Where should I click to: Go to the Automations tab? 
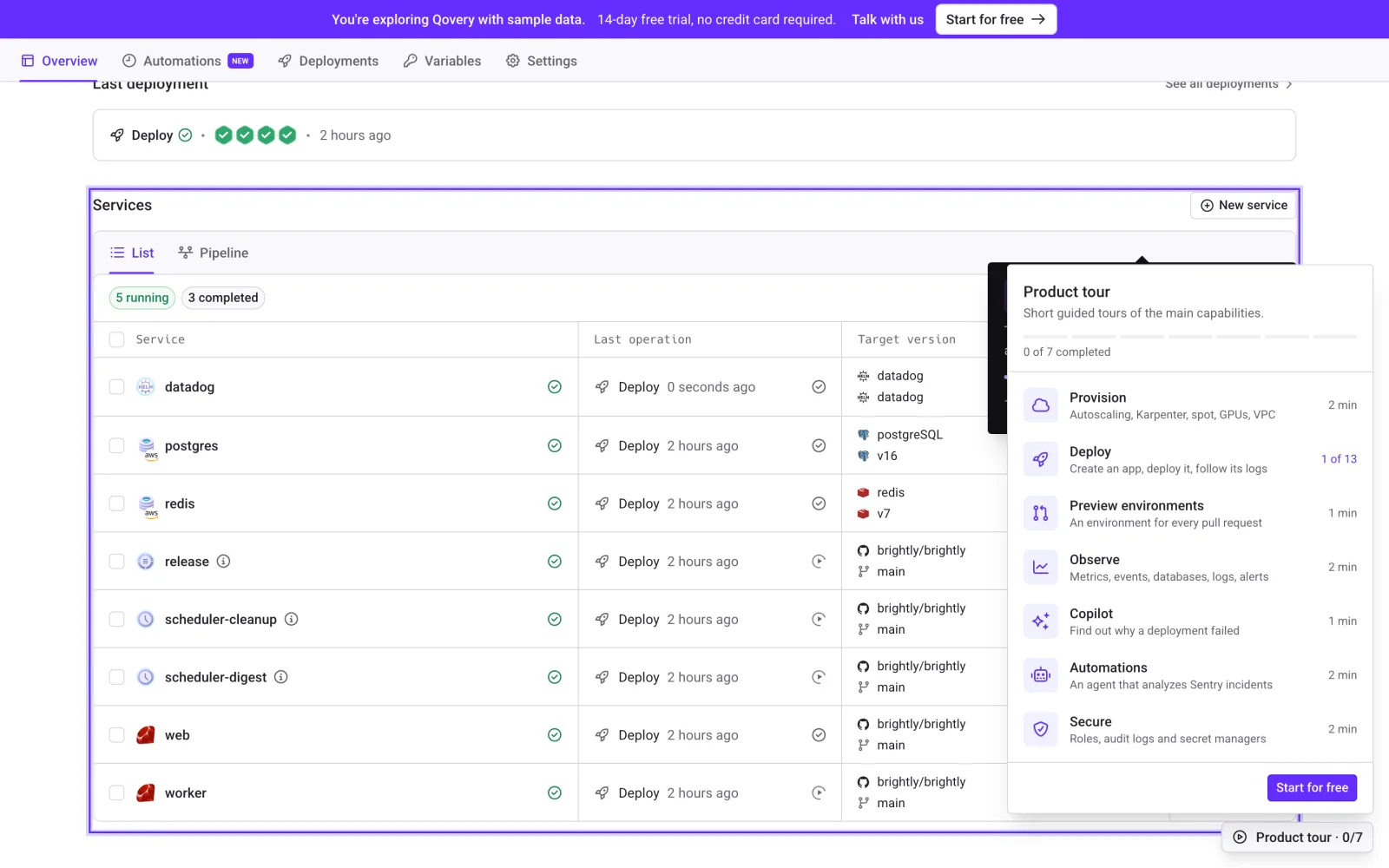(188, 61)
